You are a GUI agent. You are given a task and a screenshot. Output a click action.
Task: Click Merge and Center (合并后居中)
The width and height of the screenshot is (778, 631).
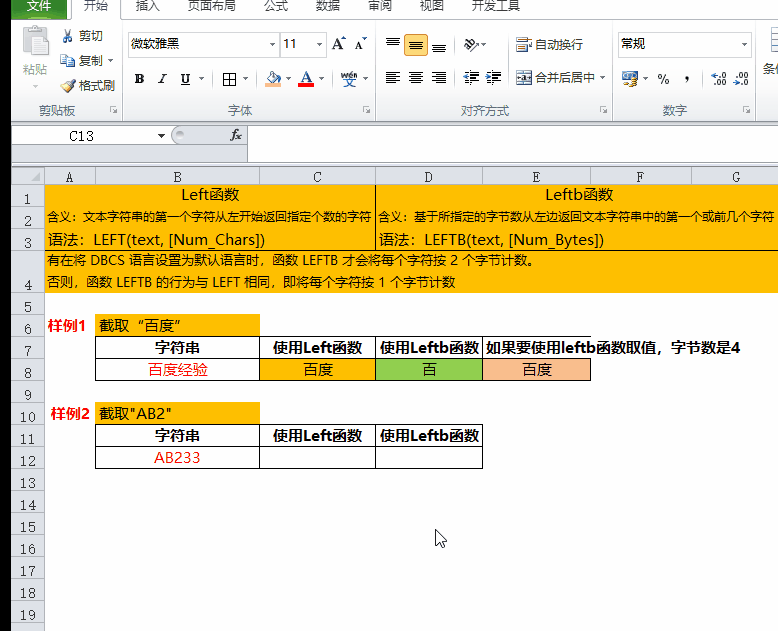(555, 77)
